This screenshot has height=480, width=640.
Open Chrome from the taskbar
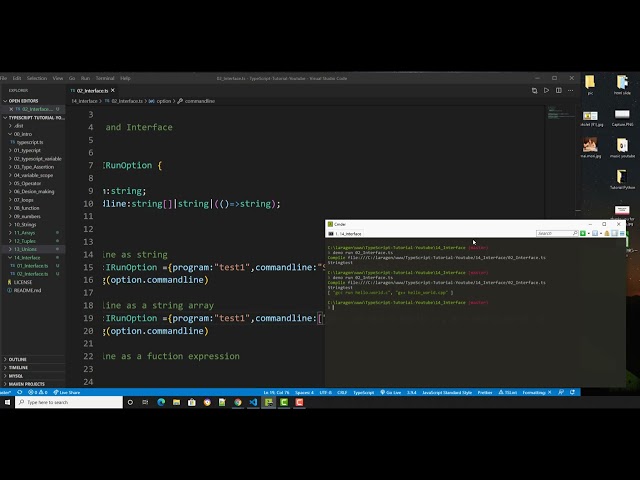pos(238,402)
